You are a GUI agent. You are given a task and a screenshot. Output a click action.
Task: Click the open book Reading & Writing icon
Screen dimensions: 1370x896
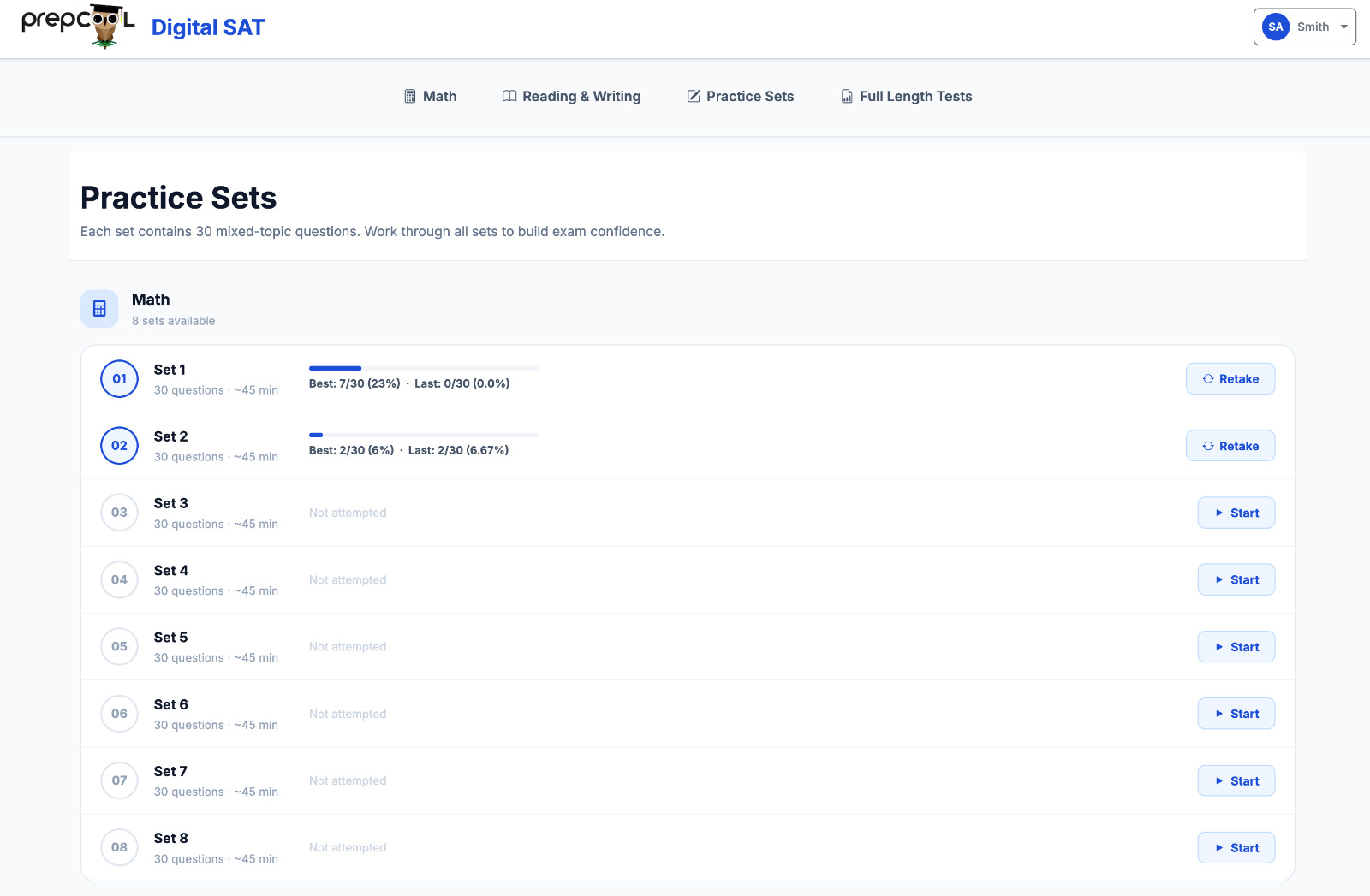point(509,96)
